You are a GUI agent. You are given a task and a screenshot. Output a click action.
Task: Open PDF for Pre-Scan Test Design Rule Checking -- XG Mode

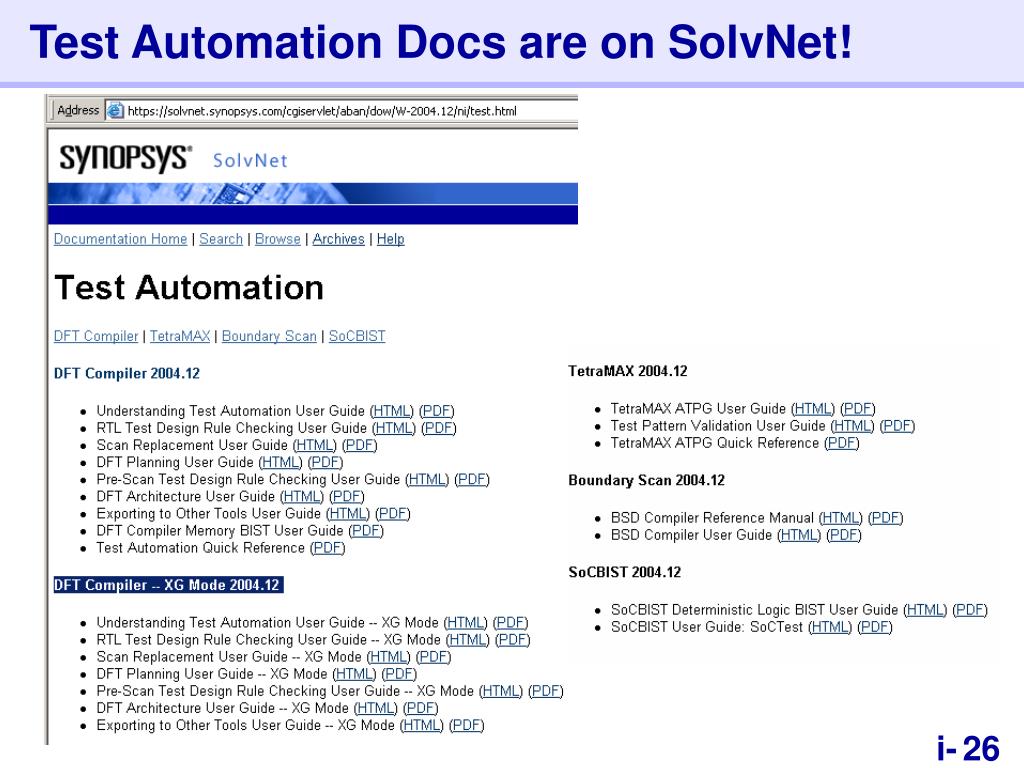[546, 690]
